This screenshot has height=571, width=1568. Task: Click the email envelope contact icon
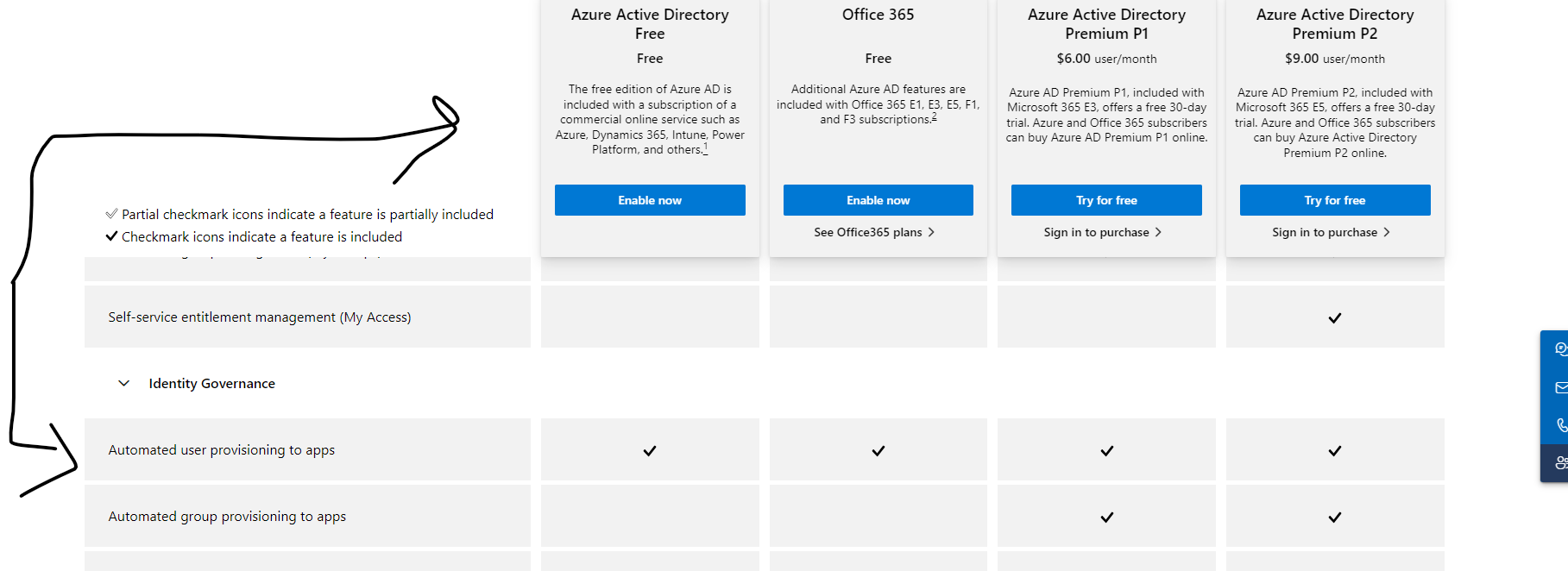1560,387
